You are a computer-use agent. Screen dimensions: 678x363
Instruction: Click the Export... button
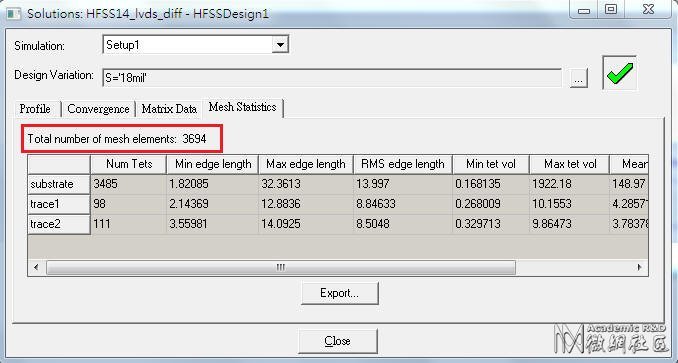340,293
